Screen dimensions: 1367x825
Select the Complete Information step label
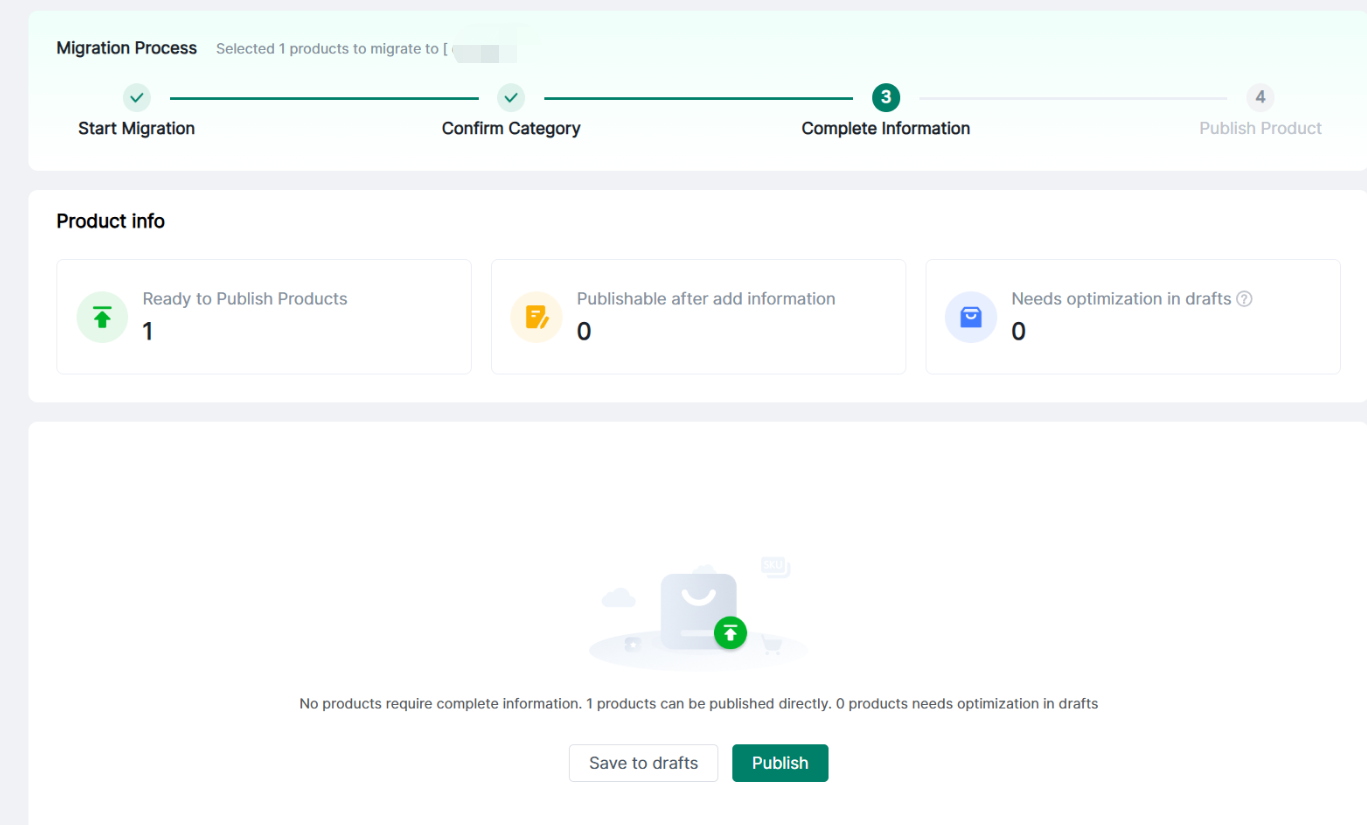tap(885, 129)
